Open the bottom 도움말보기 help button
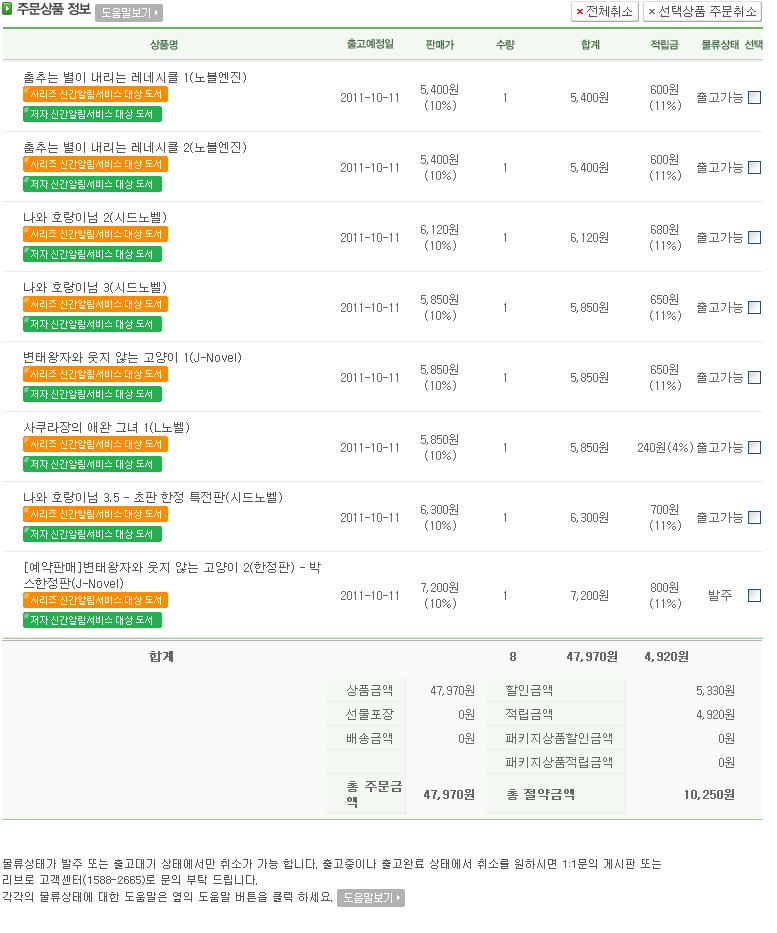 pyautogui.click(x=370, y=898)
